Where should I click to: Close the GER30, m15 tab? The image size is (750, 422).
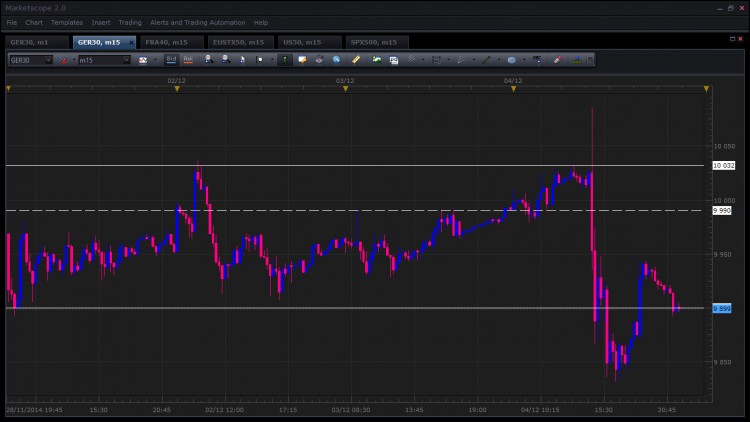(131, 43)
